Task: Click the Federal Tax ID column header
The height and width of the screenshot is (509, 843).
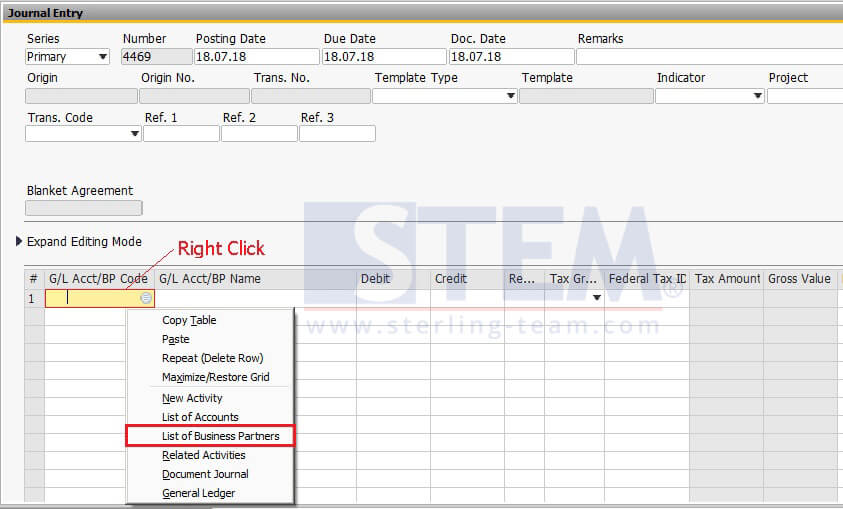Action: pyautogui.click(x=647, y=279)
